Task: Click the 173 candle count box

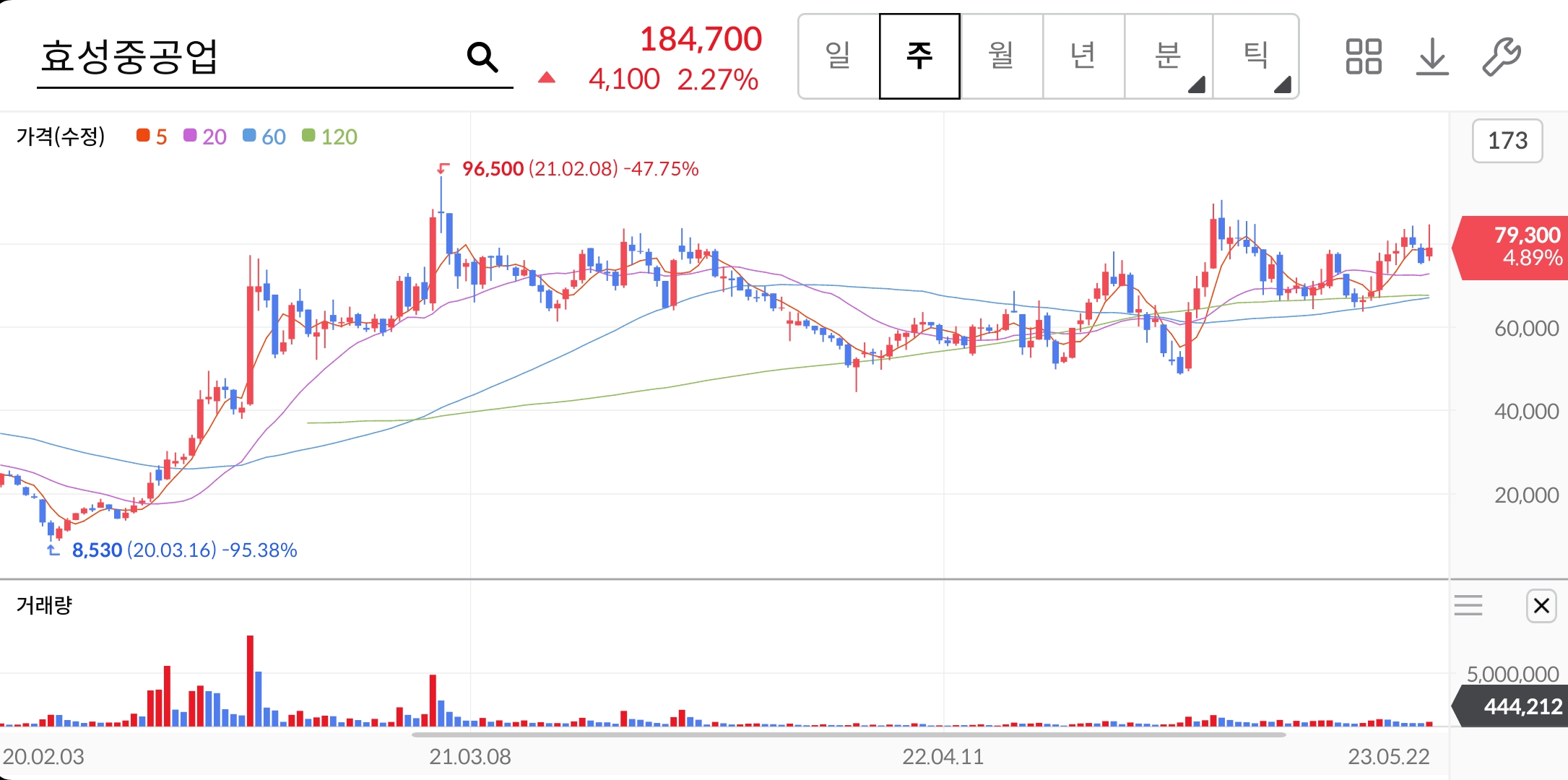Action: [1507, 141]
